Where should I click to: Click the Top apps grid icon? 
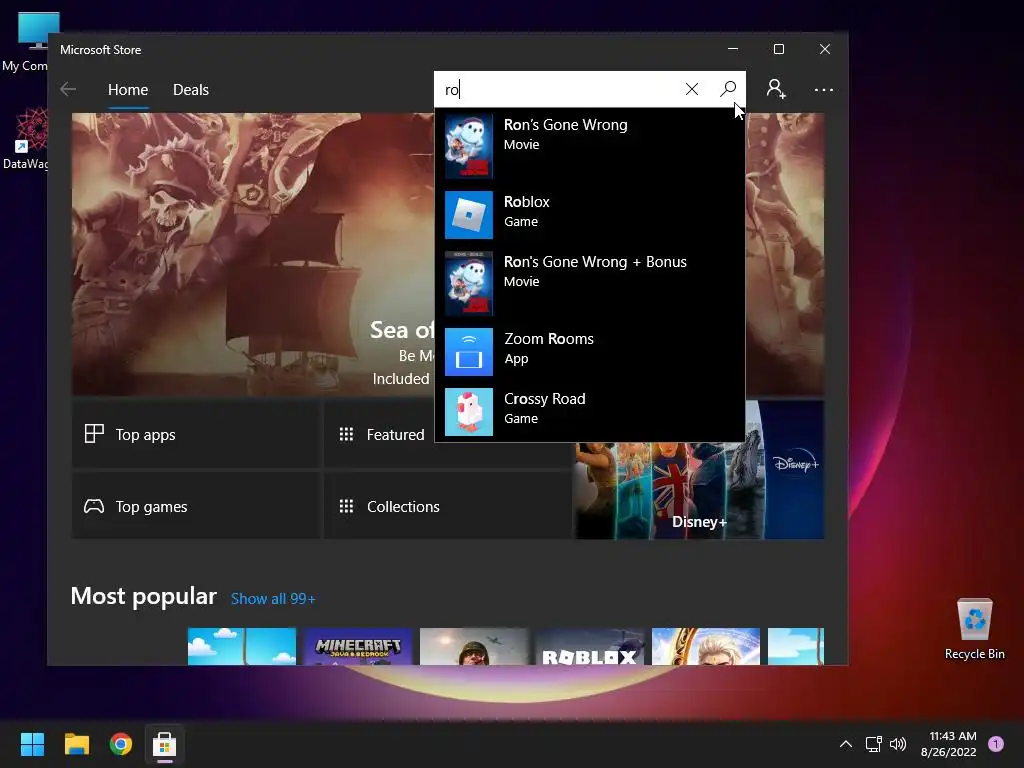94,434
